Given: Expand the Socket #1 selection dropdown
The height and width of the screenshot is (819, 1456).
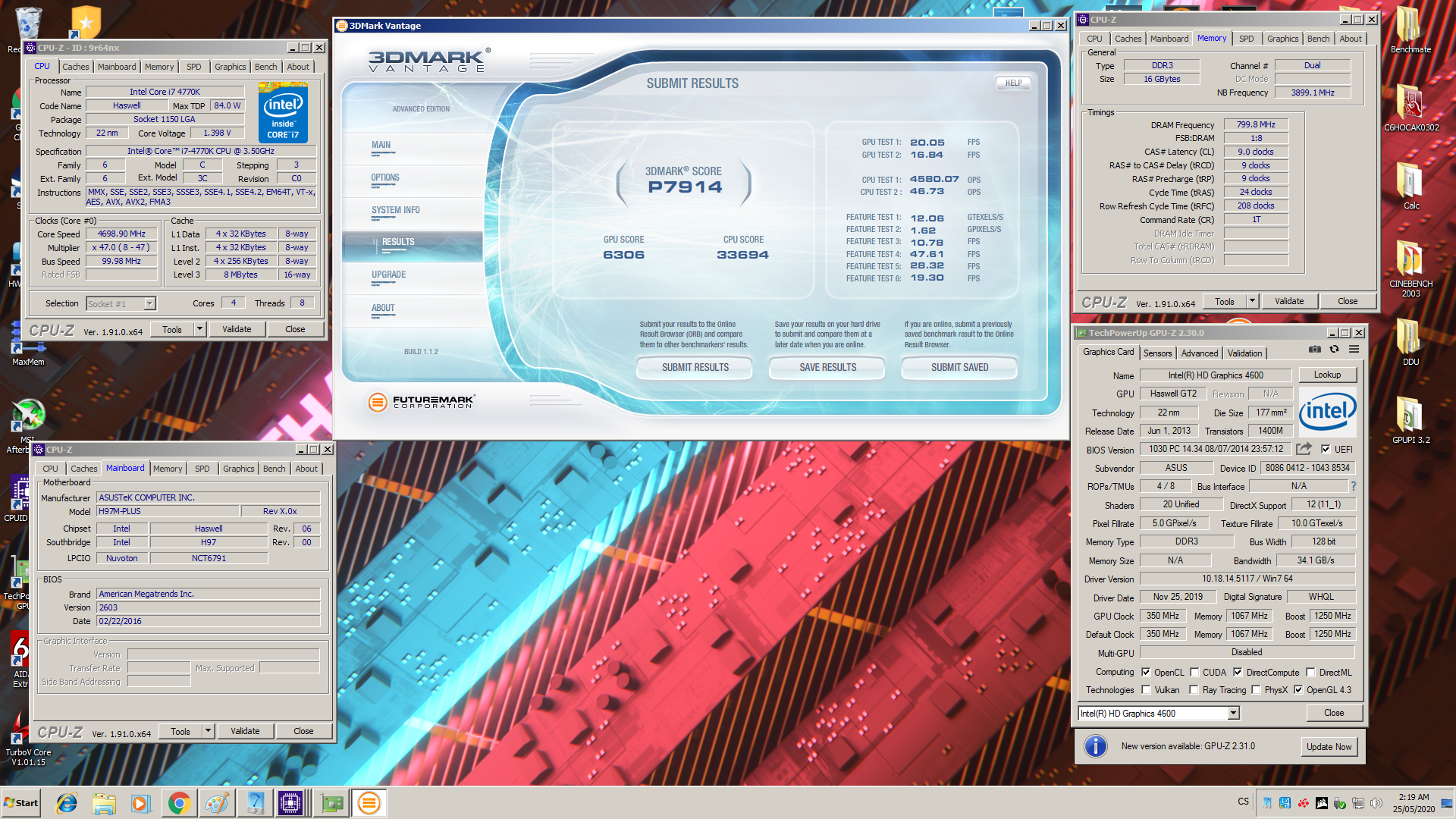Looking at the screenshot, I should (x=149, y=303).
